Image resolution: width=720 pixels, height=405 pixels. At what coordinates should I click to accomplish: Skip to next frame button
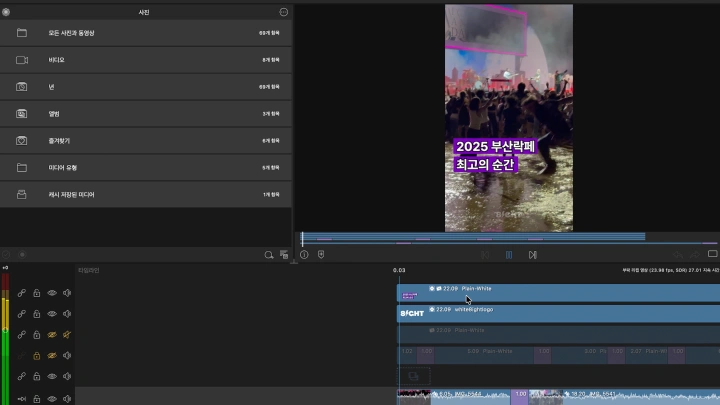(532, 255)
